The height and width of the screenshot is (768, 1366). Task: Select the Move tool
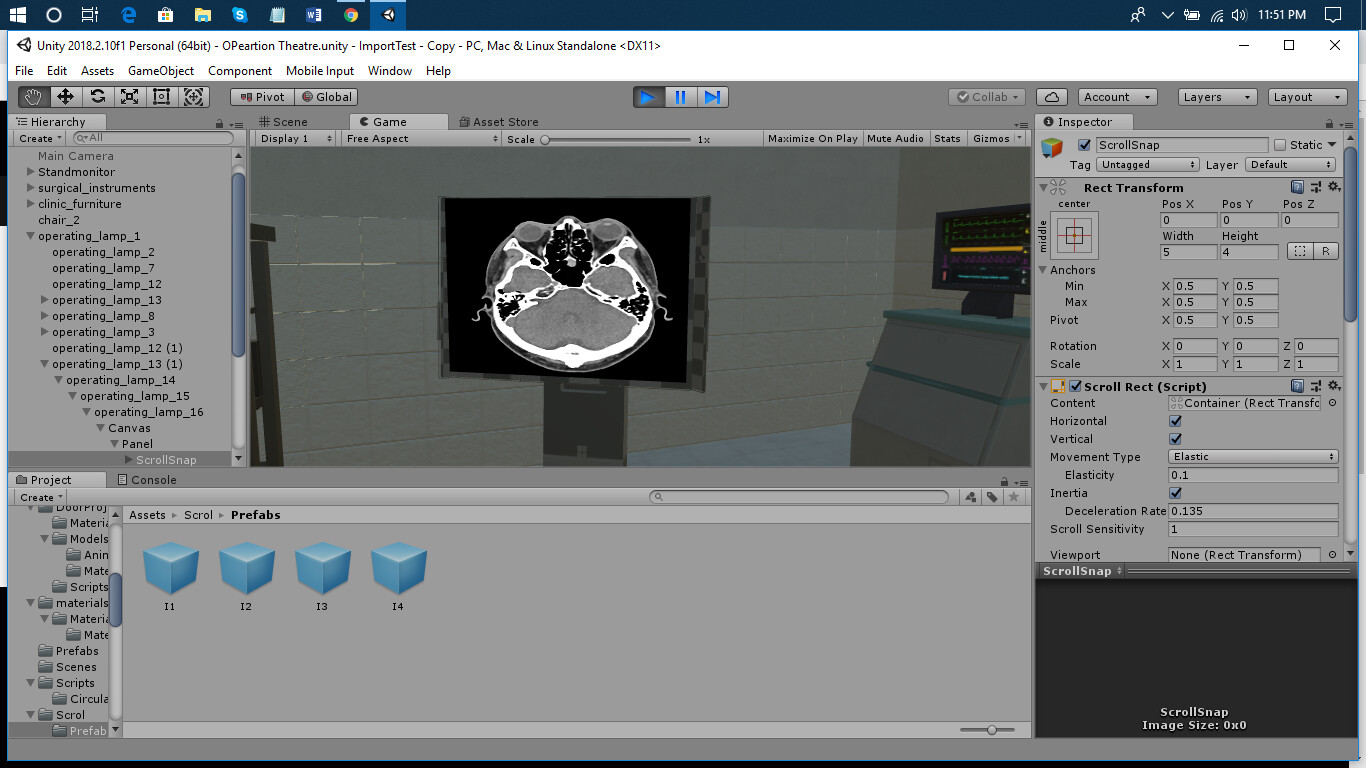[65, 96]
